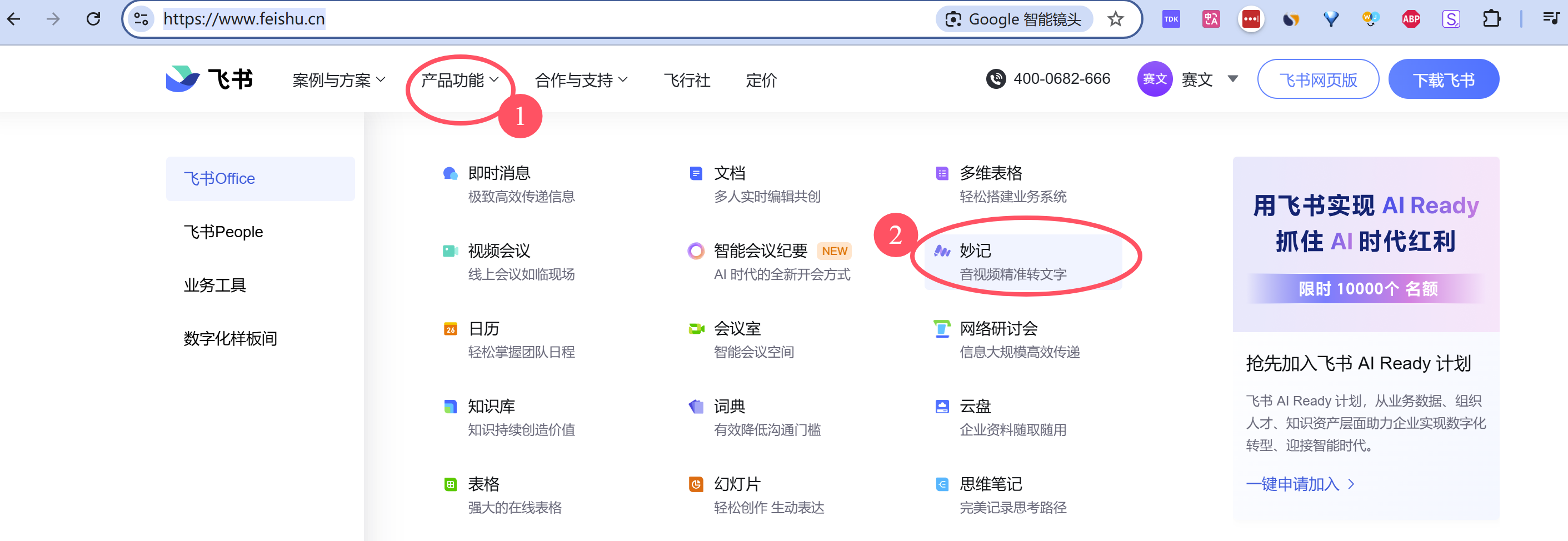Image resolution: width=1568 pixels, height=541 pixels.
Task: Click text 知识持续创造价值
Action: click(x=521, y=430)
